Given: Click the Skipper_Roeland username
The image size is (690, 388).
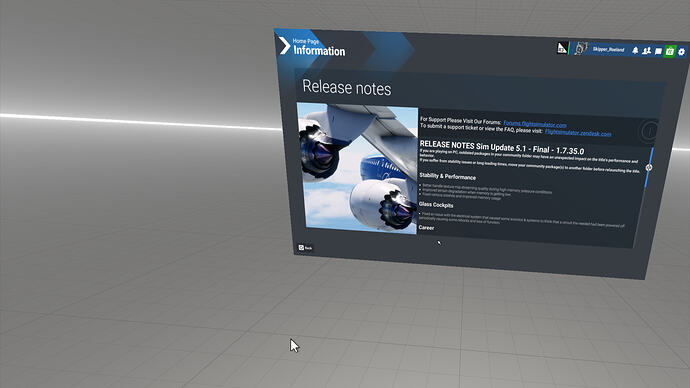Looking at the screenshot, I should [x=608, y=49].
